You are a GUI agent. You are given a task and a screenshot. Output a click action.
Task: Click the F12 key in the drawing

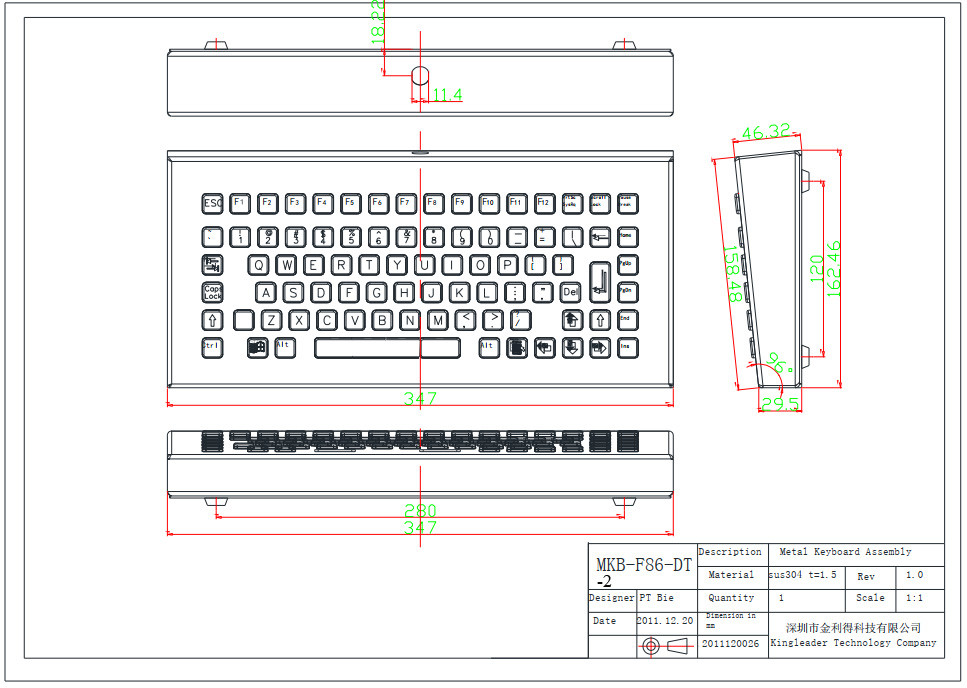pos(543,203)
